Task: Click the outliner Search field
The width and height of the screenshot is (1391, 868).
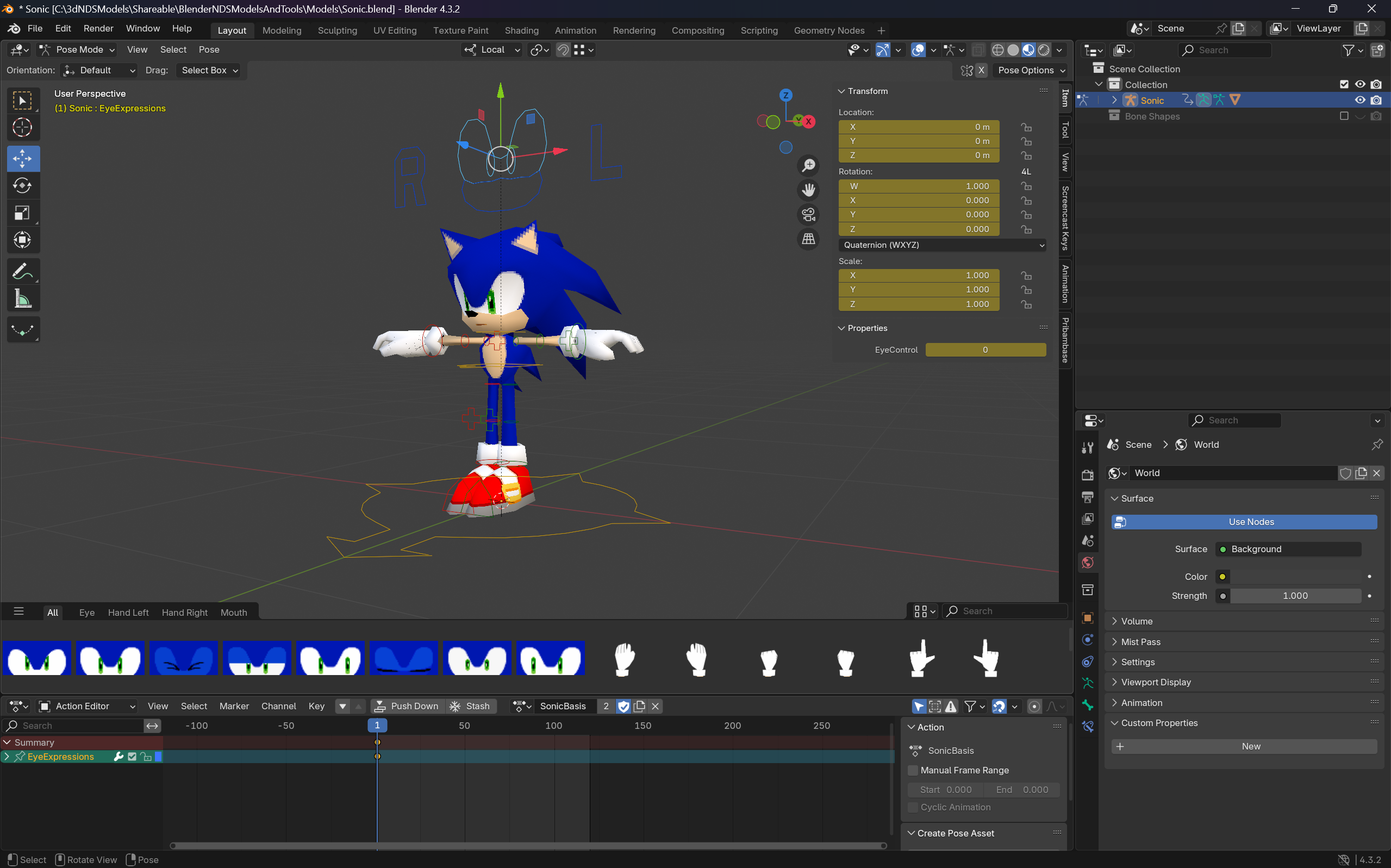Action: (x=1225, y=50)
